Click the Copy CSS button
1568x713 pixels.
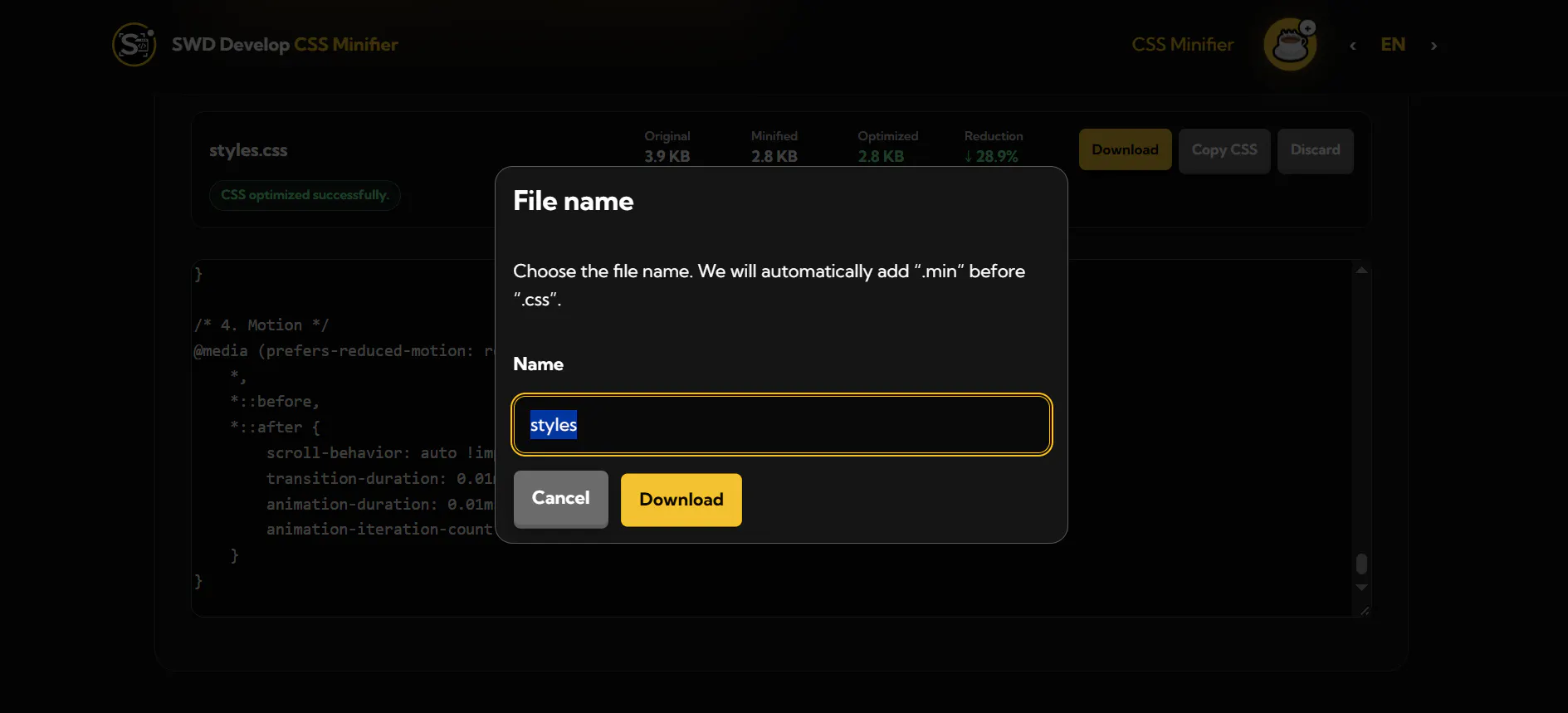click(1224, 150)
